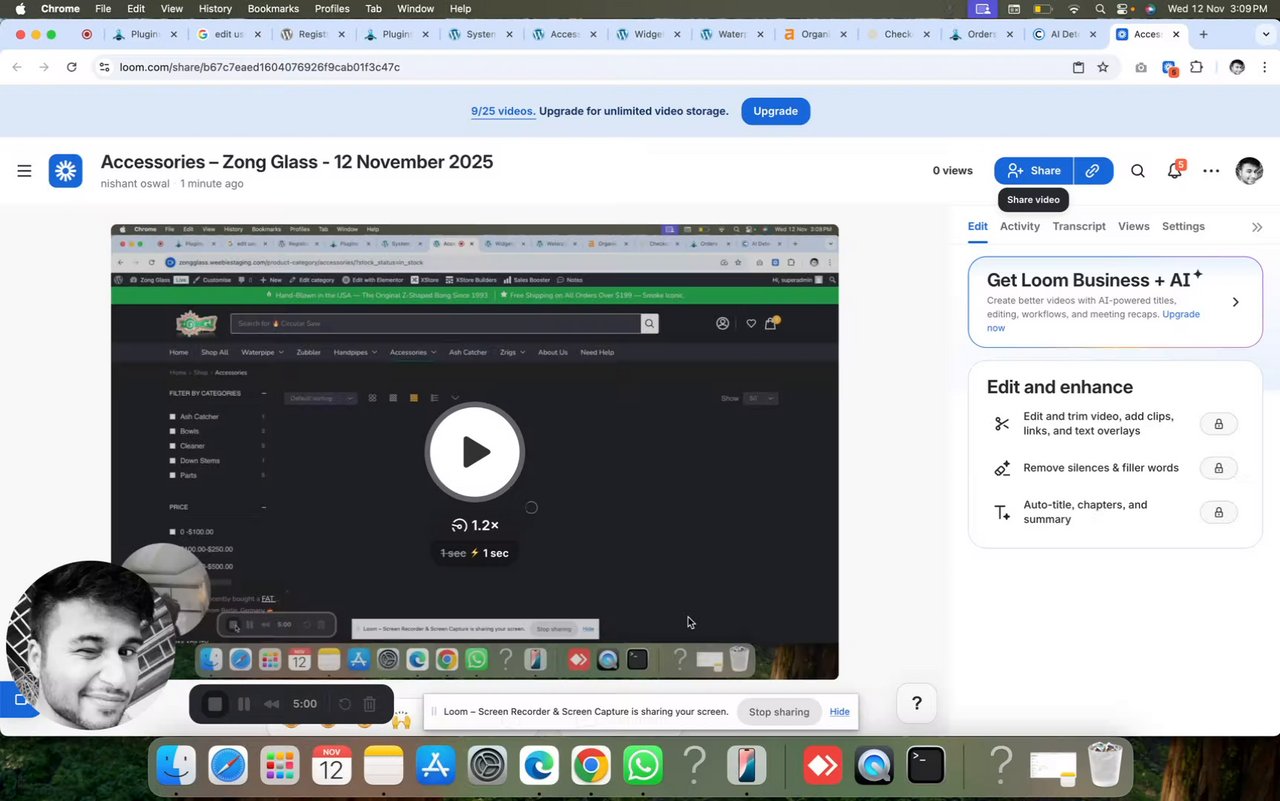Open Terminal from the Dock
1280x801 pixels.
point(926,767)
